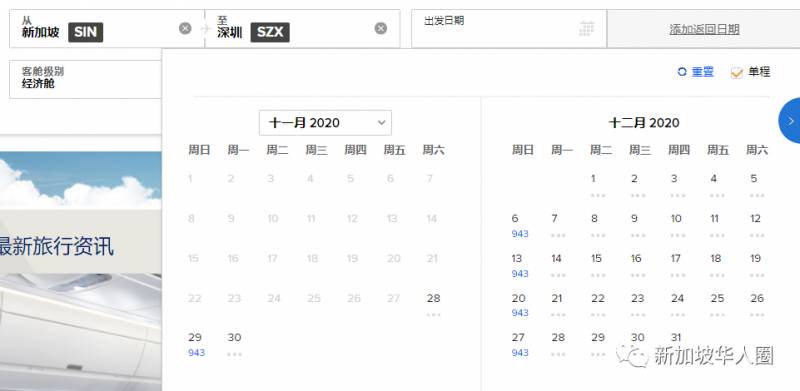Select December 22 in the calendar
The image size is (800, 391).
tap(597, 305)
